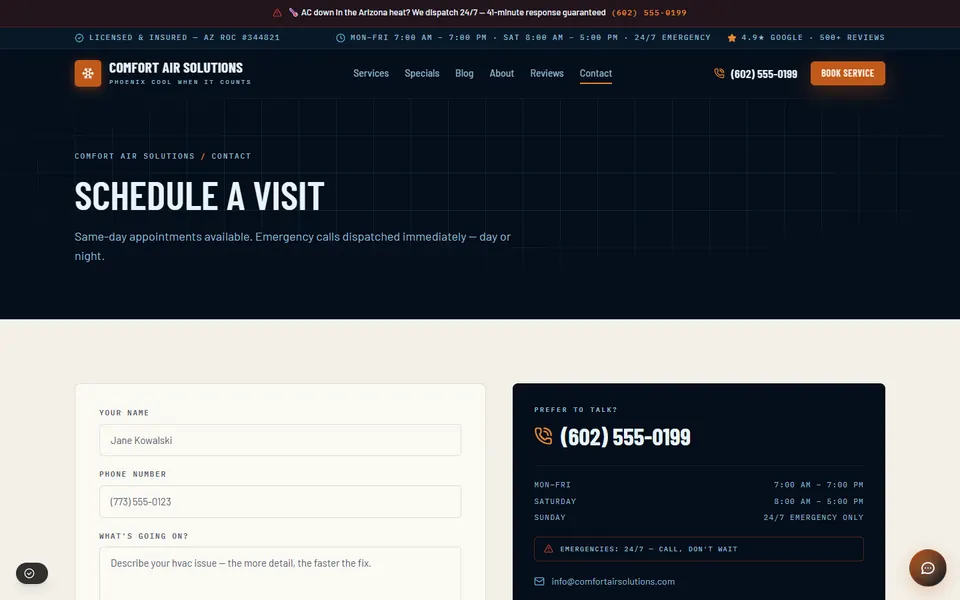Click the warning triangle in top banner
The image size is (960, 600).
277,13
